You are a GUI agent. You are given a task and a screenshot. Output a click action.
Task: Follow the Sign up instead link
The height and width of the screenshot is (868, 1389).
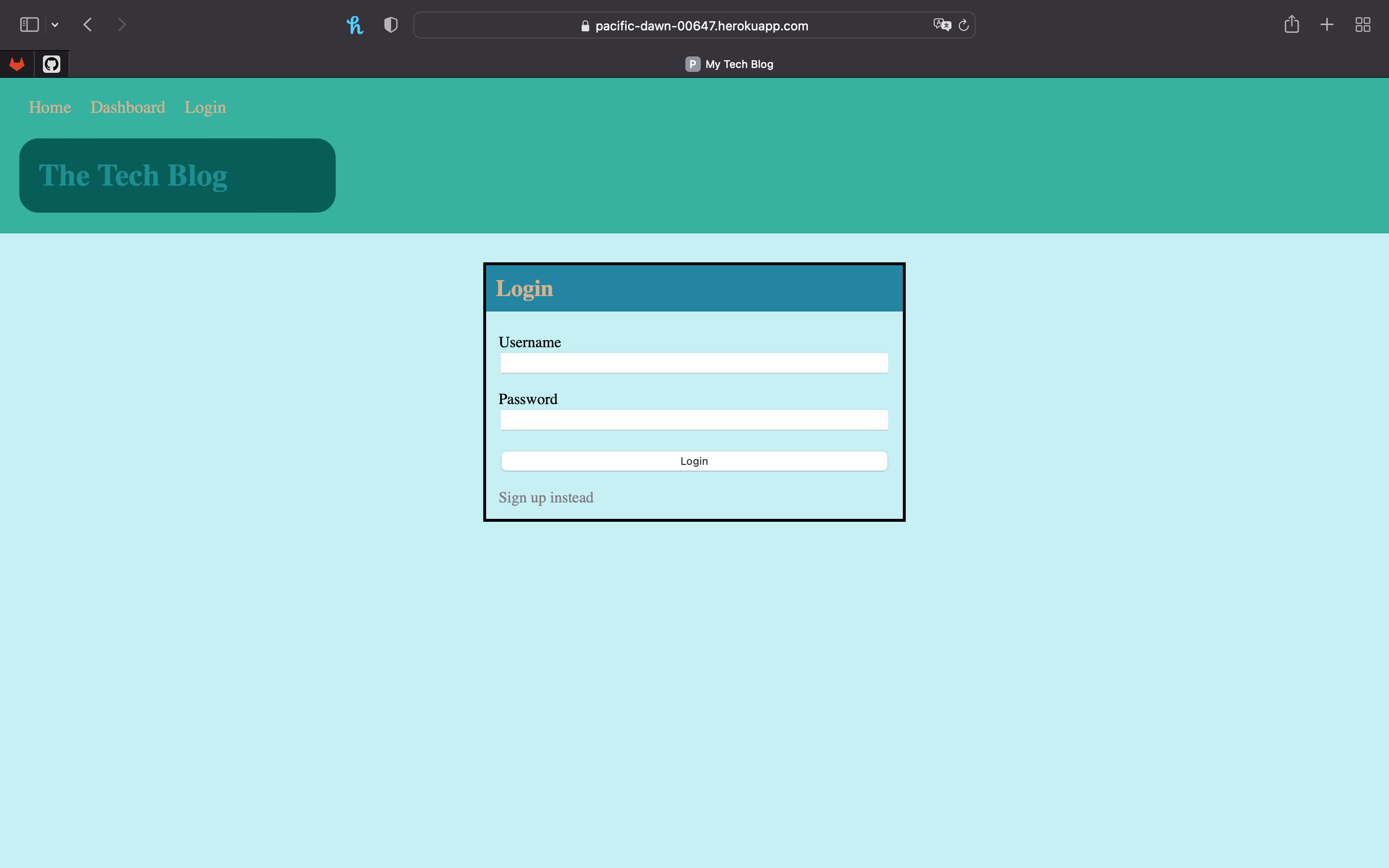click(x=546, y=497)
